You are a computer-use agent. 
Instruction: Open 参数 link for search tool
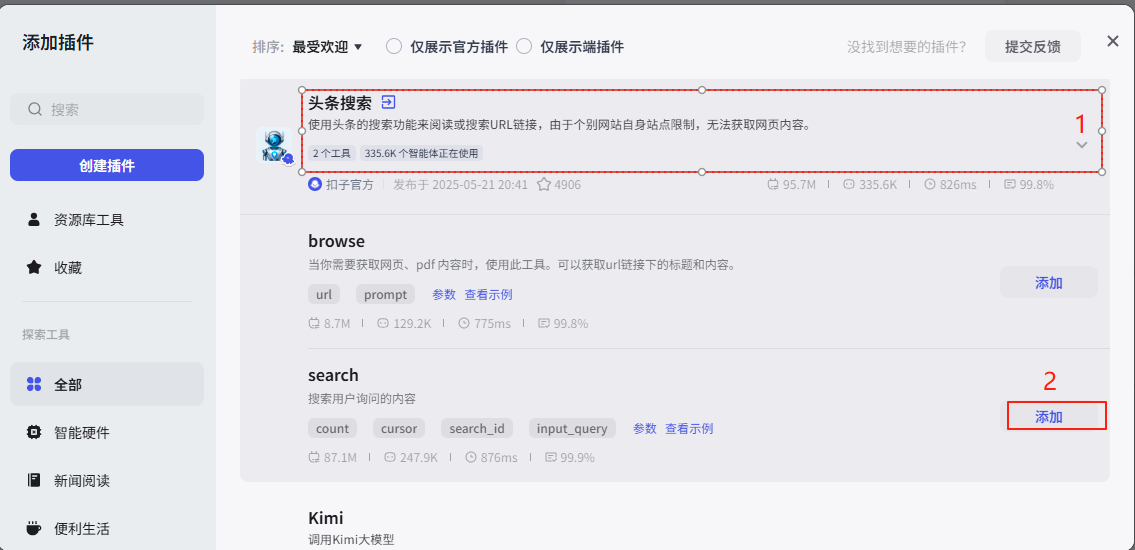[x=645, y=428]
